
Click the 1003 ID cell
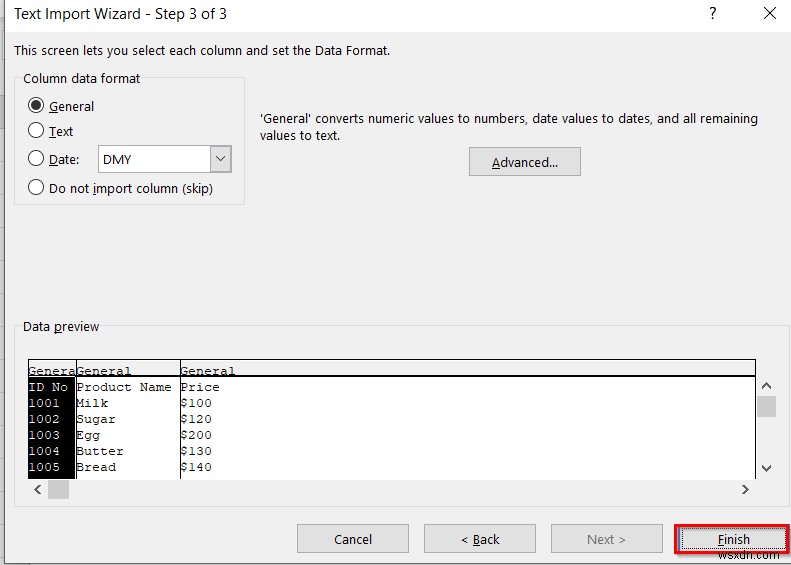point(44,435)
